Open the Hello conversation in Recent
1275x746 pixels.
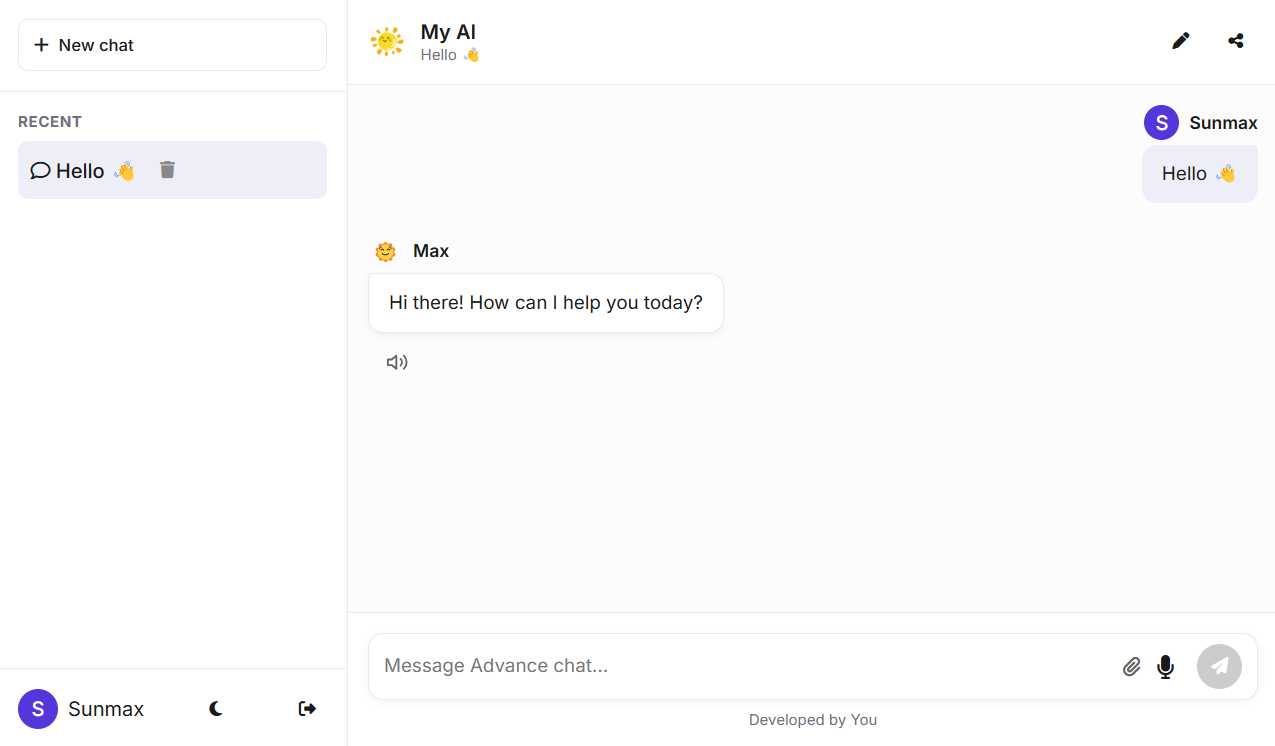point(82,171)
